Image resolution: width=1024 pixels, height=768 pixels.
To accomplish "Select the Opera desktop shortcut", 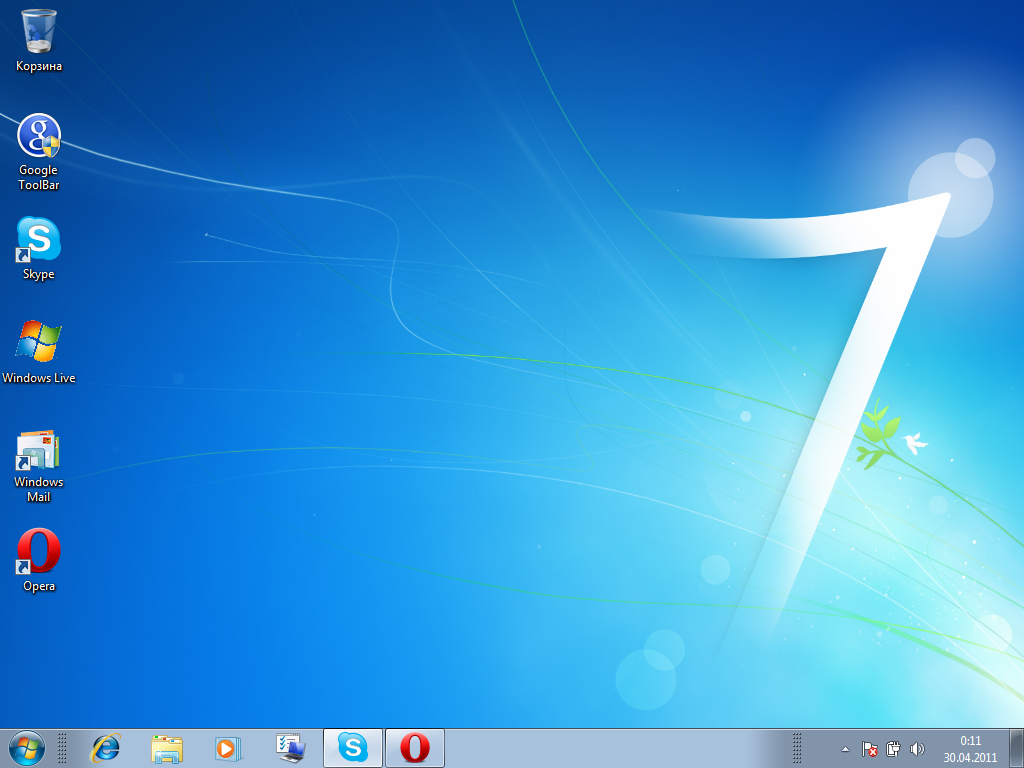I will click(x=39, y=551).
